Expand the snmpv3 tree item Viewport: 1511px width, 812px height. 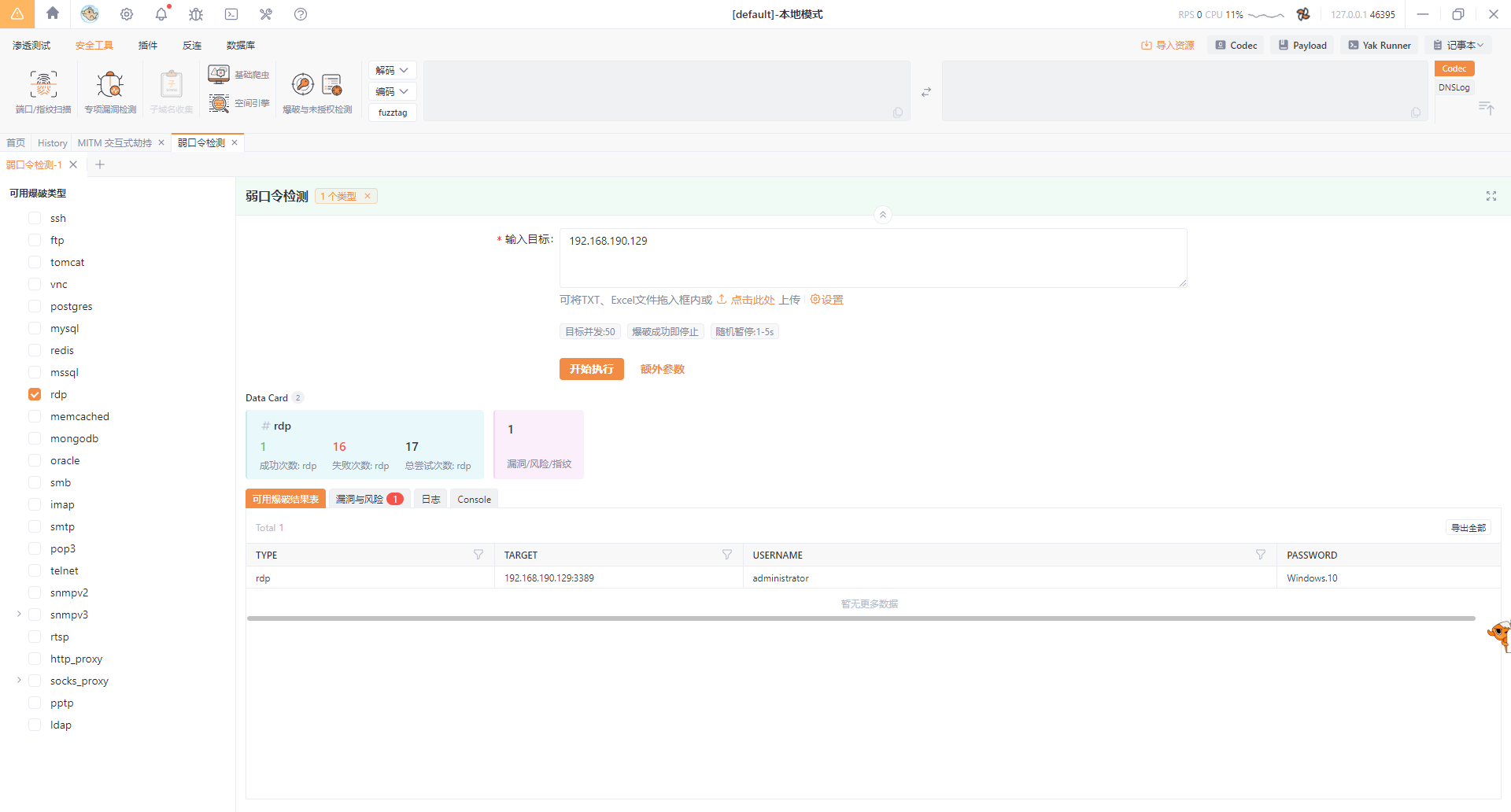(x=19, y=614)
